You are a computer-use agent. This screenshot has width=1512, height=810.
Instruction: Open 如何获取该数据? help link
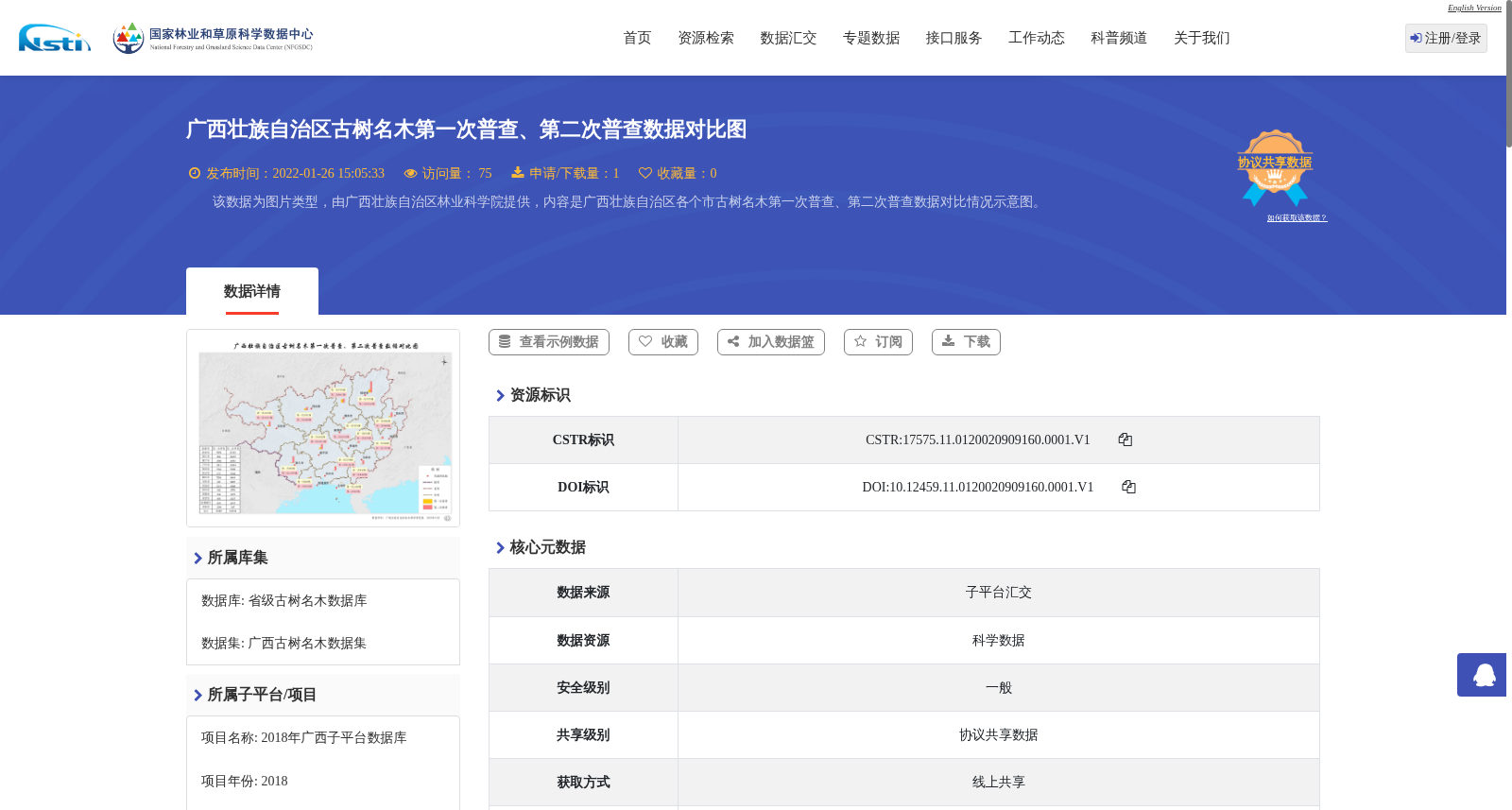point(1297,218)
